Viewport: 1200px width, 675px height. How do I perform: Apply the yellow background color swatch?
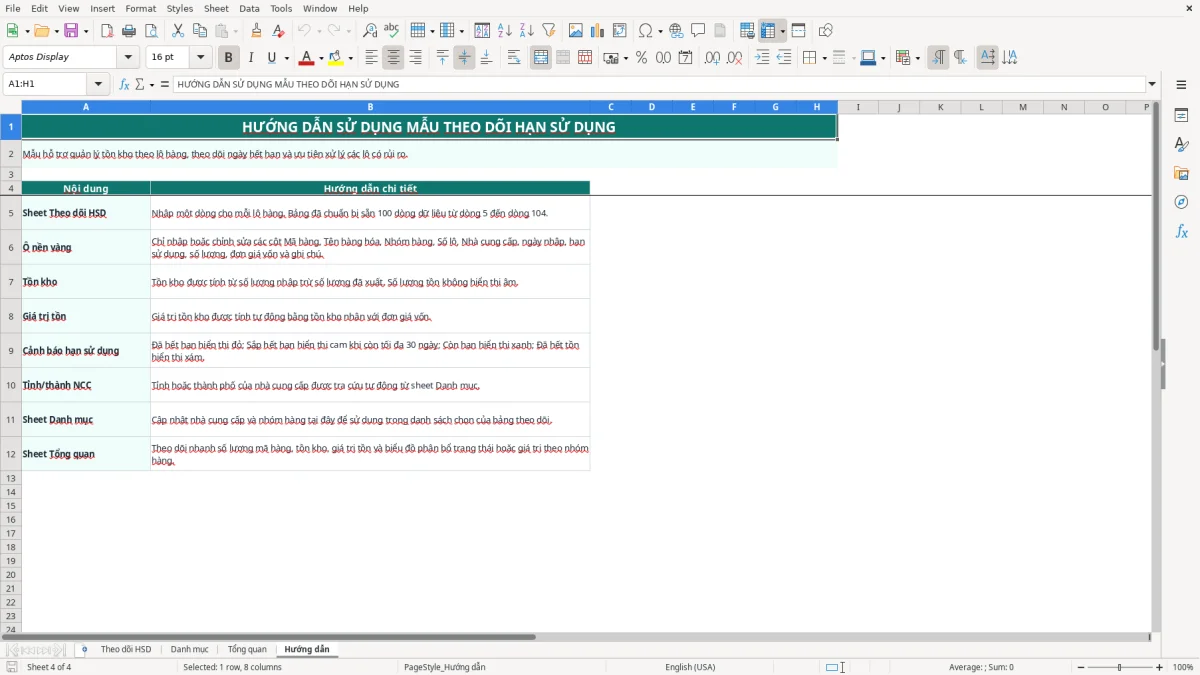click(336, 58)
